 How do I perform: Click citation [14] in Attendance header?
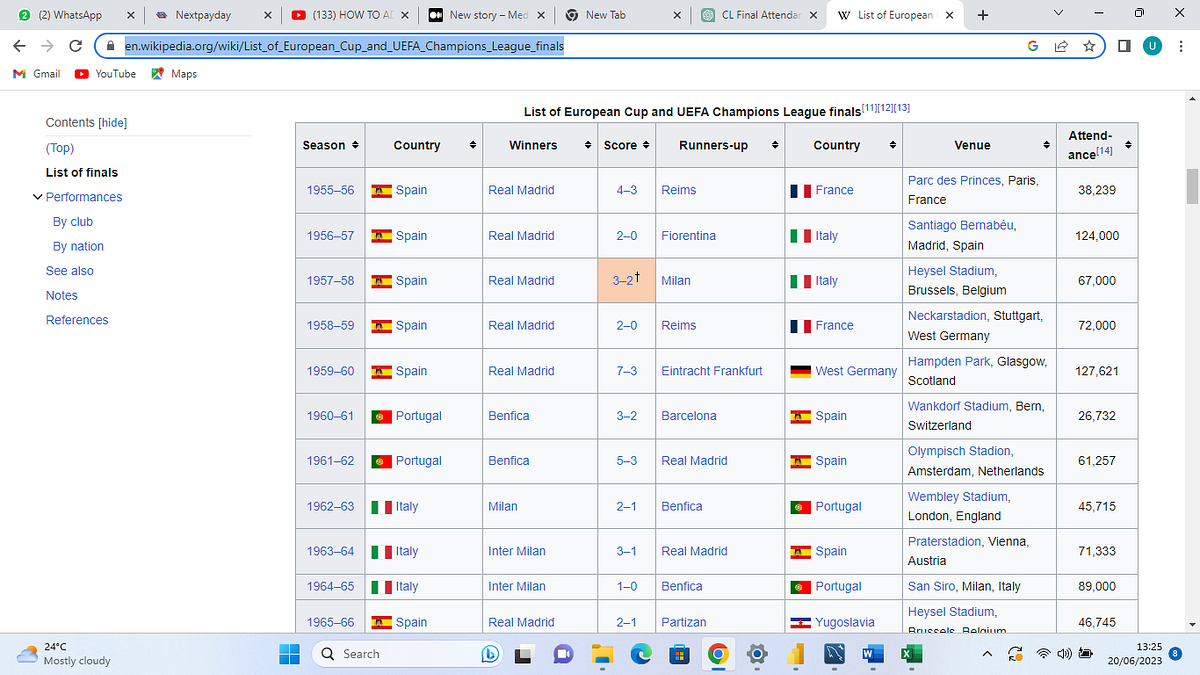pos(1105,152)
